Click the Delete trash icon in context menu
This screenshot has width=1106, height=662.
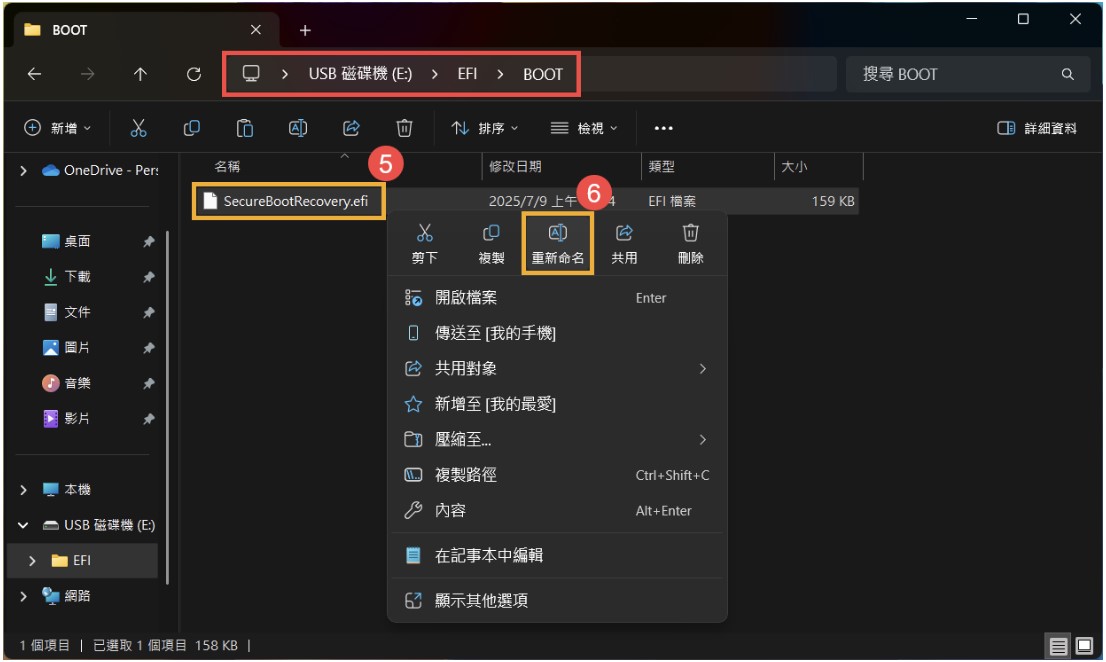click(x=690, y=234)
